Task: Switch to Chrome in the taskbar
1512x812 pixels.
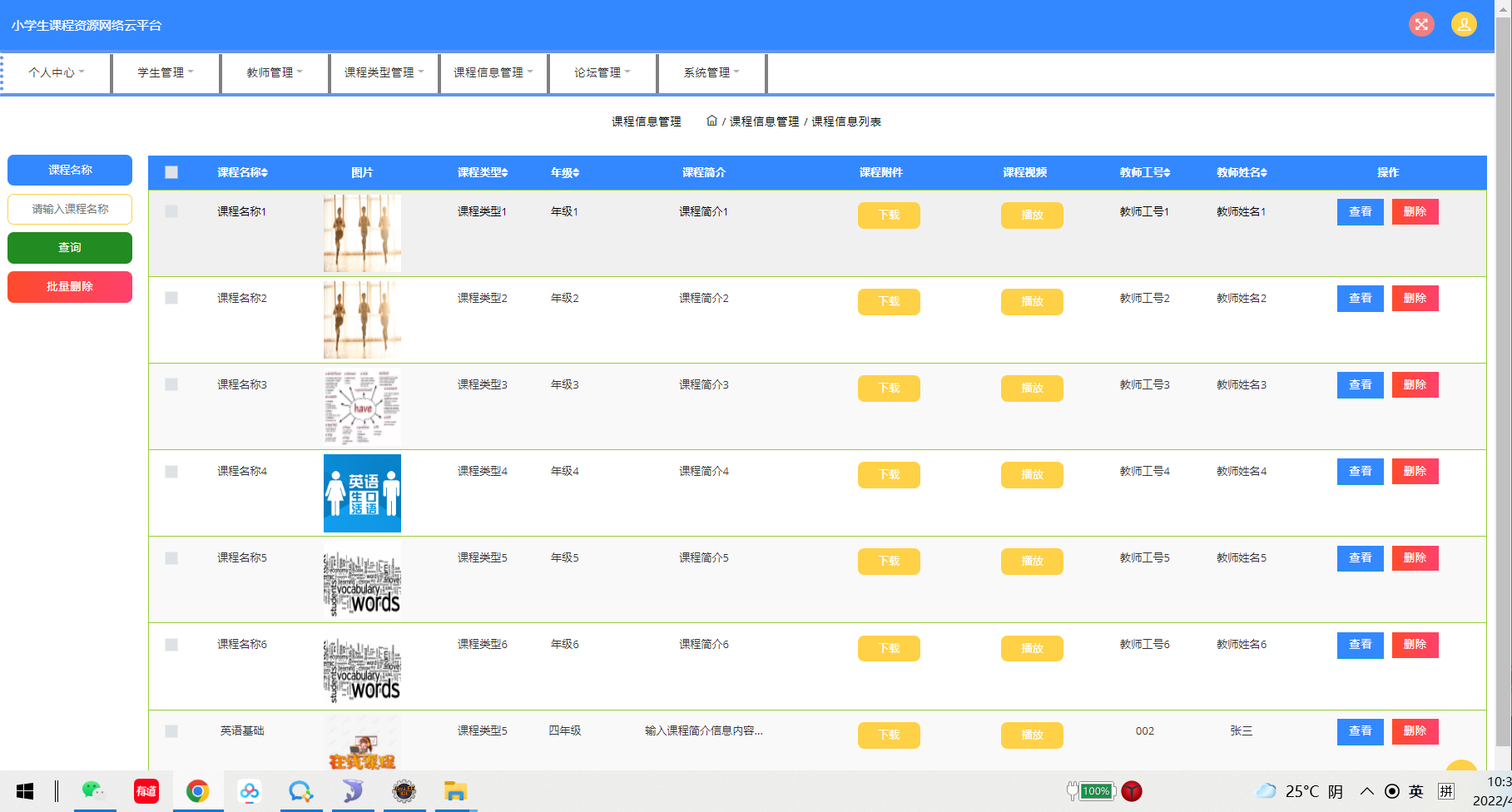Action: [197, 791]
